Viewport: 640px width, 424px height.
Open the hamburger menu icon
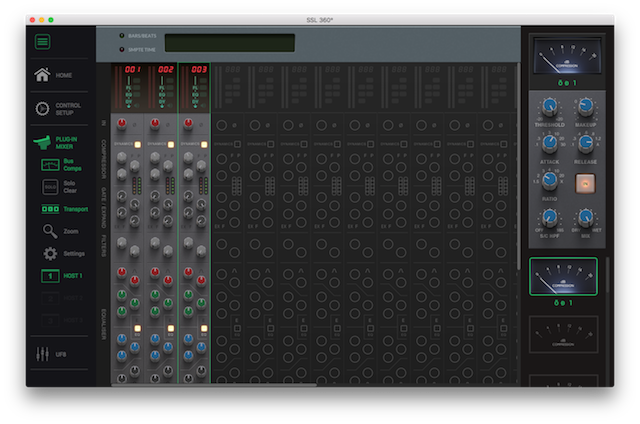(42, 42)
